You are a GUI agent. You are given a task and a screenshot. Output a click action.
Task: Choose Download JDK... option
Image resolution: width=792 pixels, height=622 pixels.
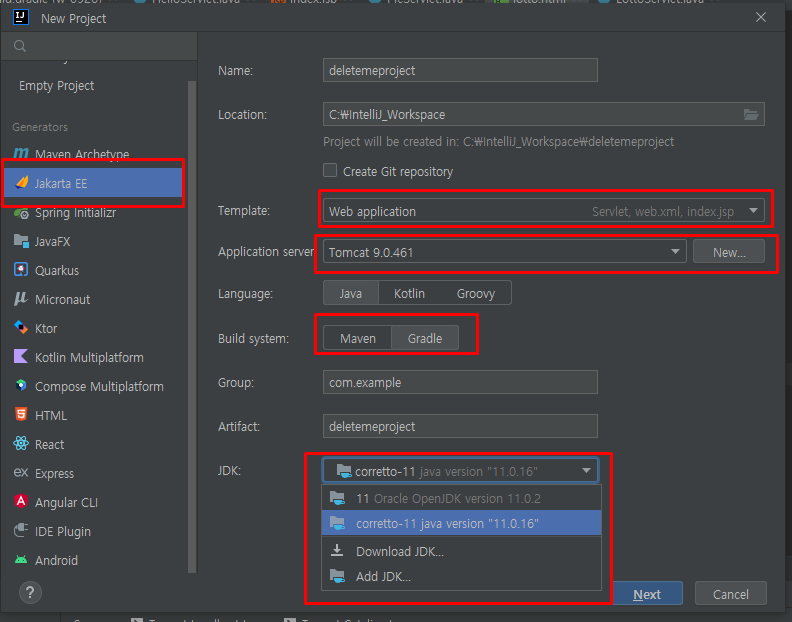[x=462, y=551]
